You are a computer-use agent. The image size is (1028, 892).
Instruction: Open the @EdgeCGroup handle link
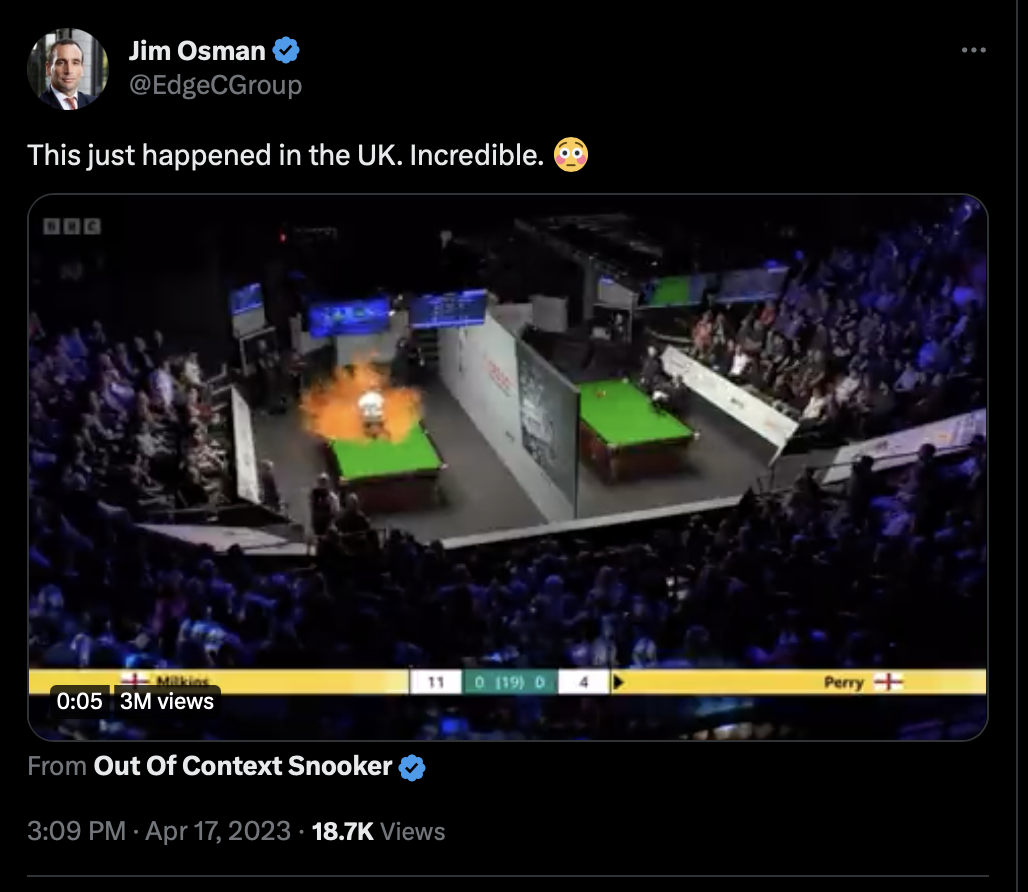pyautogui.click(x=215, y=85)
